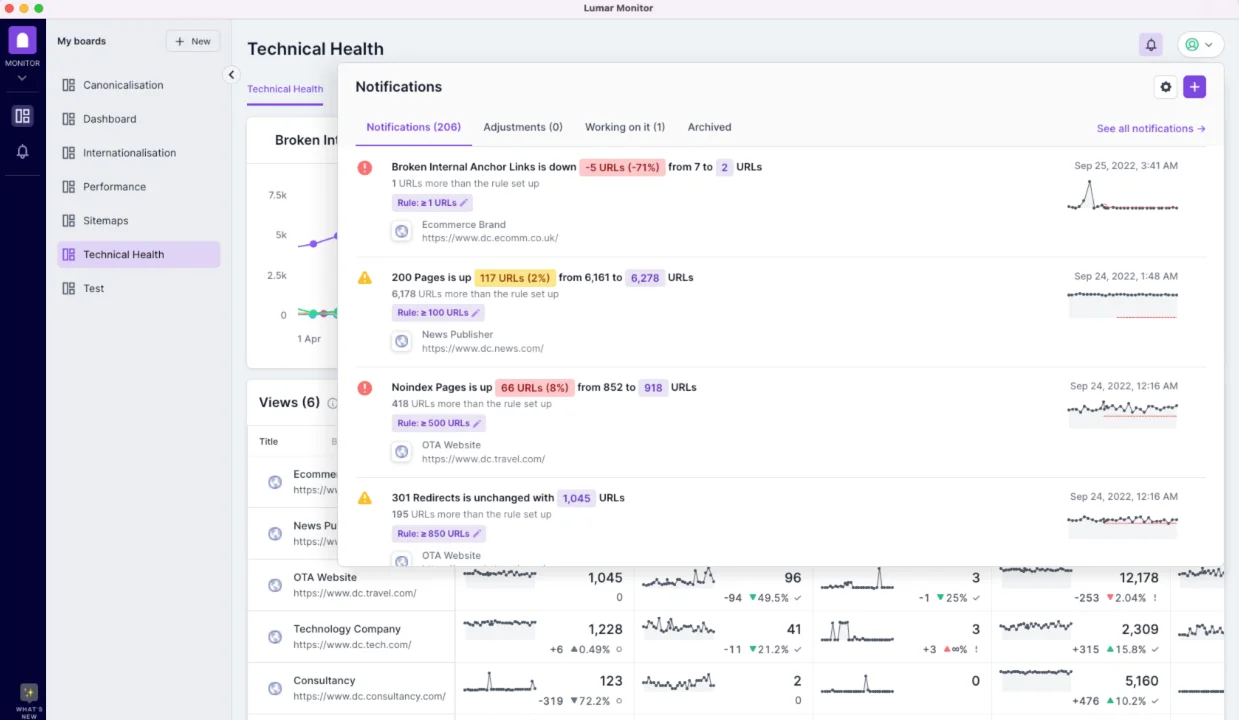Click the Monitor logo icon in dark sidebar
The image size is (1239, 720).
coord(21,41)
